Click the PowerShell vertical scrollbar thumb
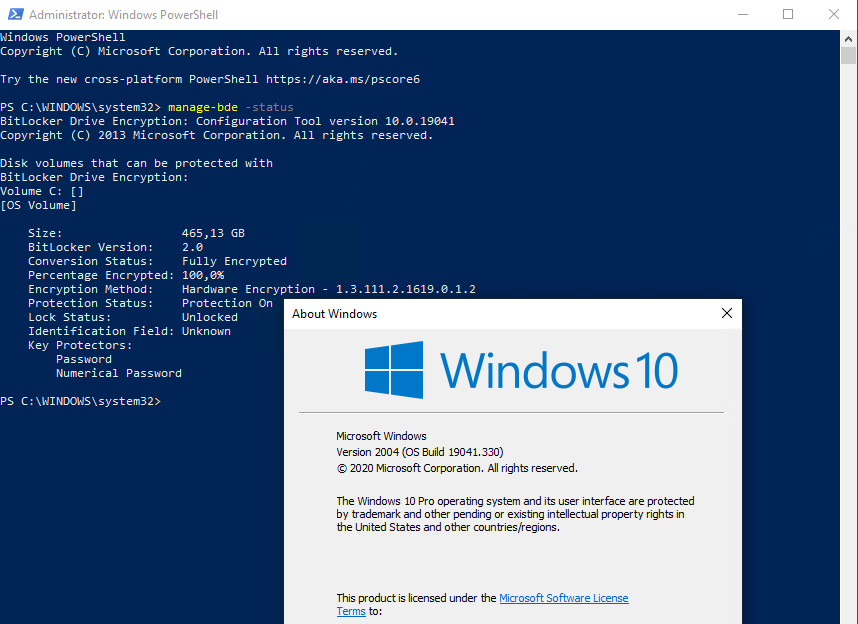Image resolution: width=858 pixels, height=624 pixels. point(849,56)
